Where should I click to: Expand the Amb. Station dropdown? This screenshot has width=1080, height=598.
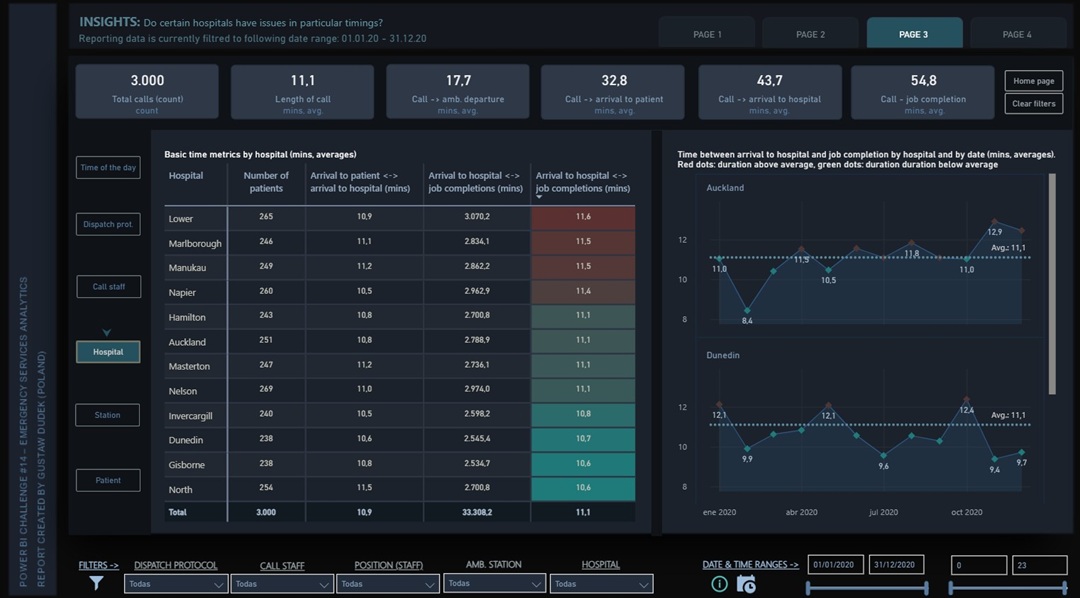click(494, 583)
